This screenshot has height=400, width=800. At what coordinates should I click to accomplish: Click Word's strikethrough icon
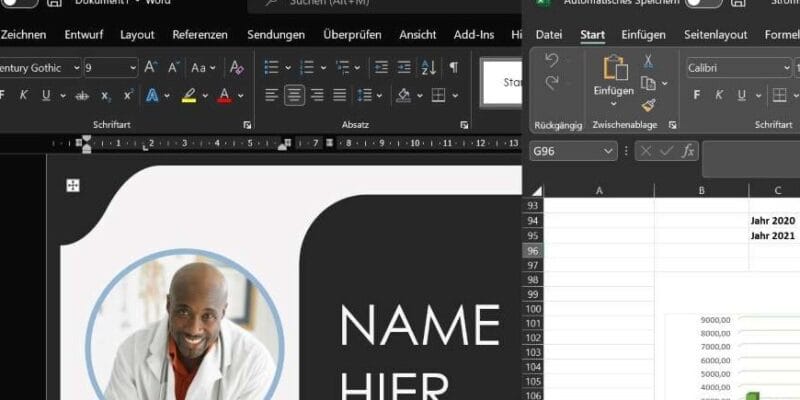84,95
